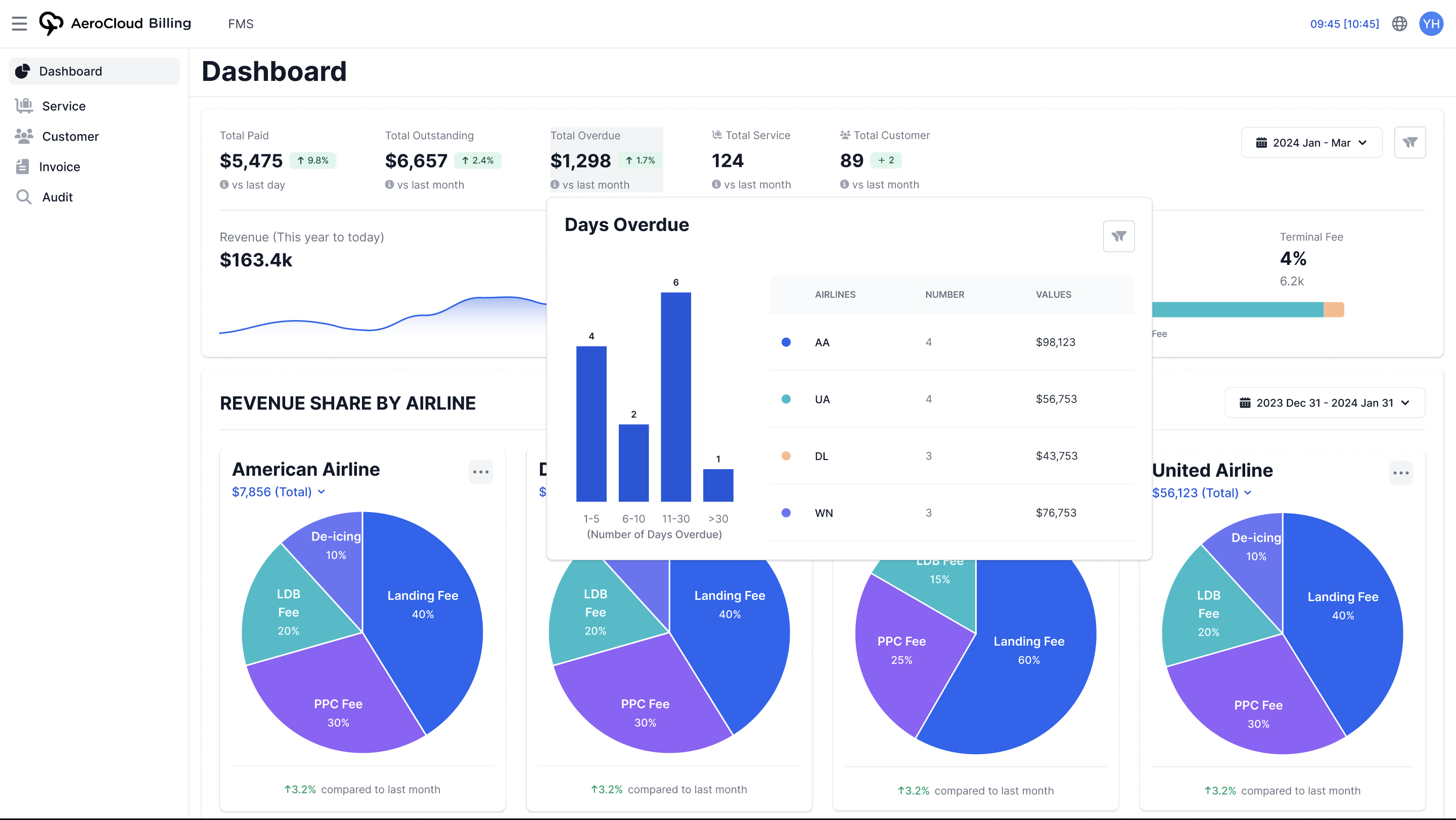Expand American Airline $7,856 total dropdown
Screen dimensions: 1456x820
click(278, 492)
